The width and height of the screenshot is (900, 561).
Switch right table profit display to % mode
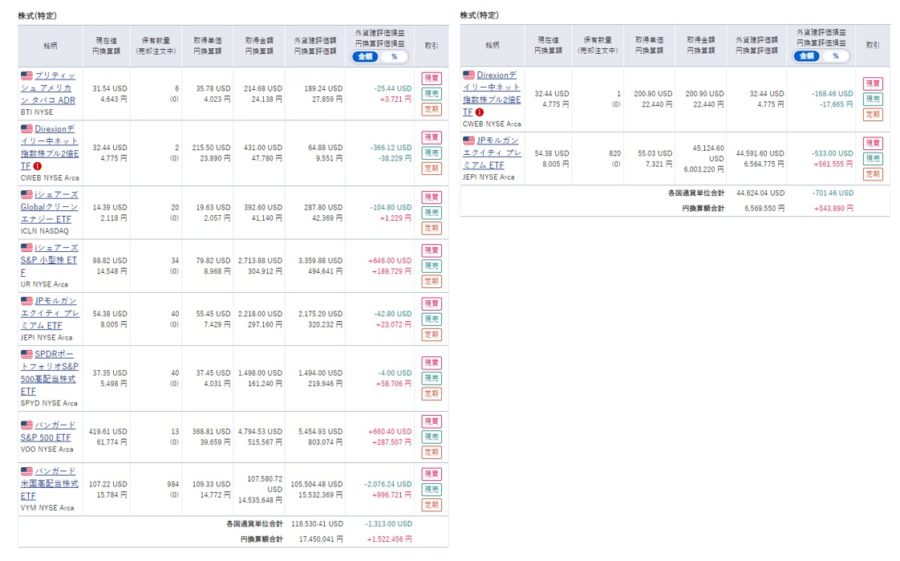tap(832, 56)
